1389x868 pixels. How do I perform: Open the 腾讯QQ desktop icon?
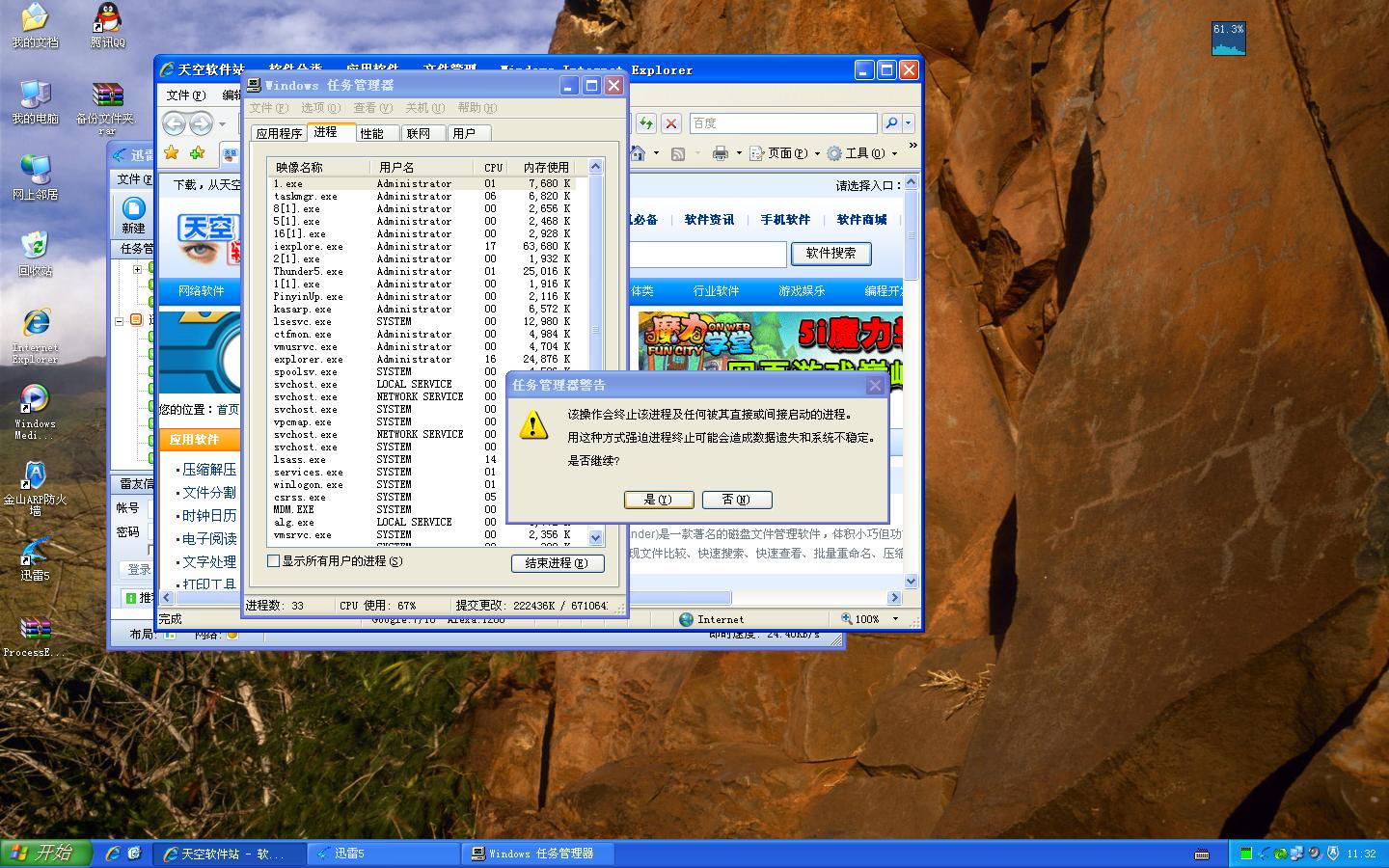pyautogui.click(x=107, y=26)
